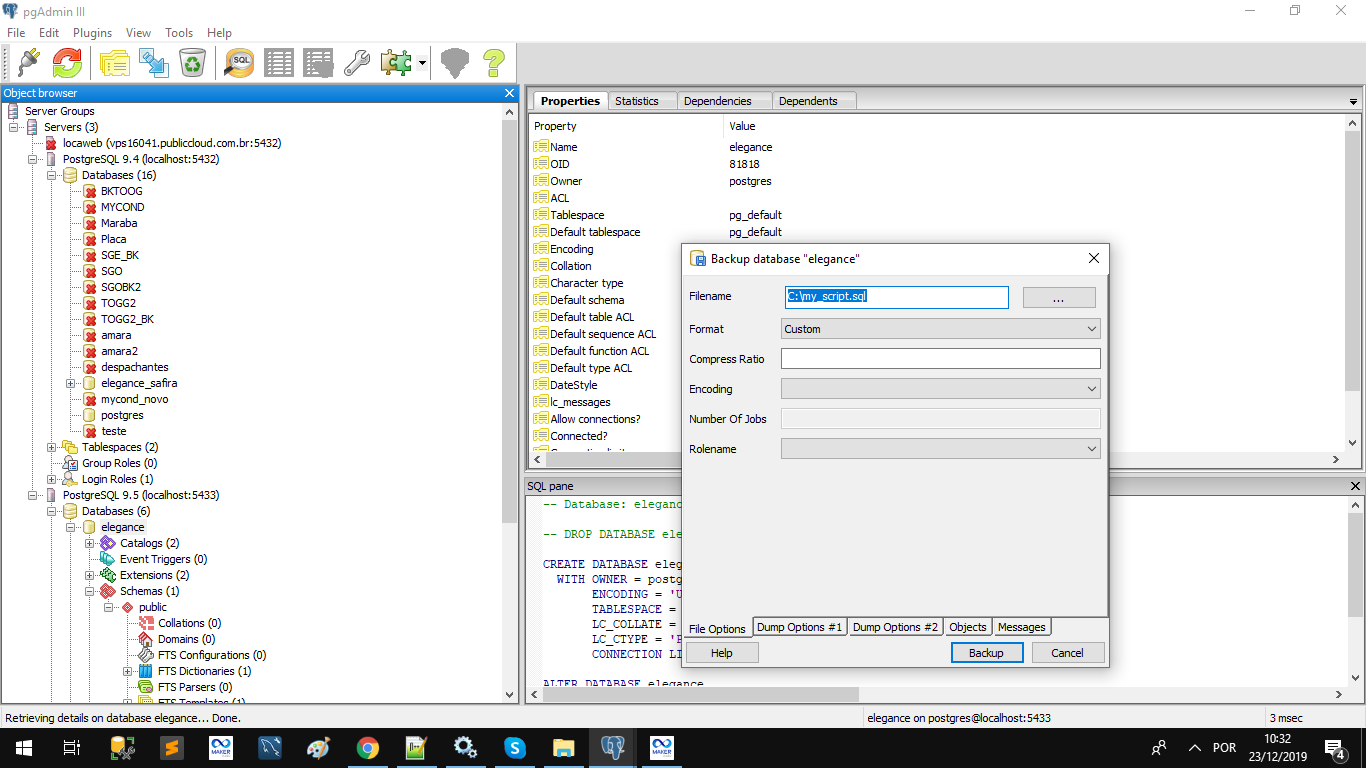Open the notification center icon

[1335, 747]
